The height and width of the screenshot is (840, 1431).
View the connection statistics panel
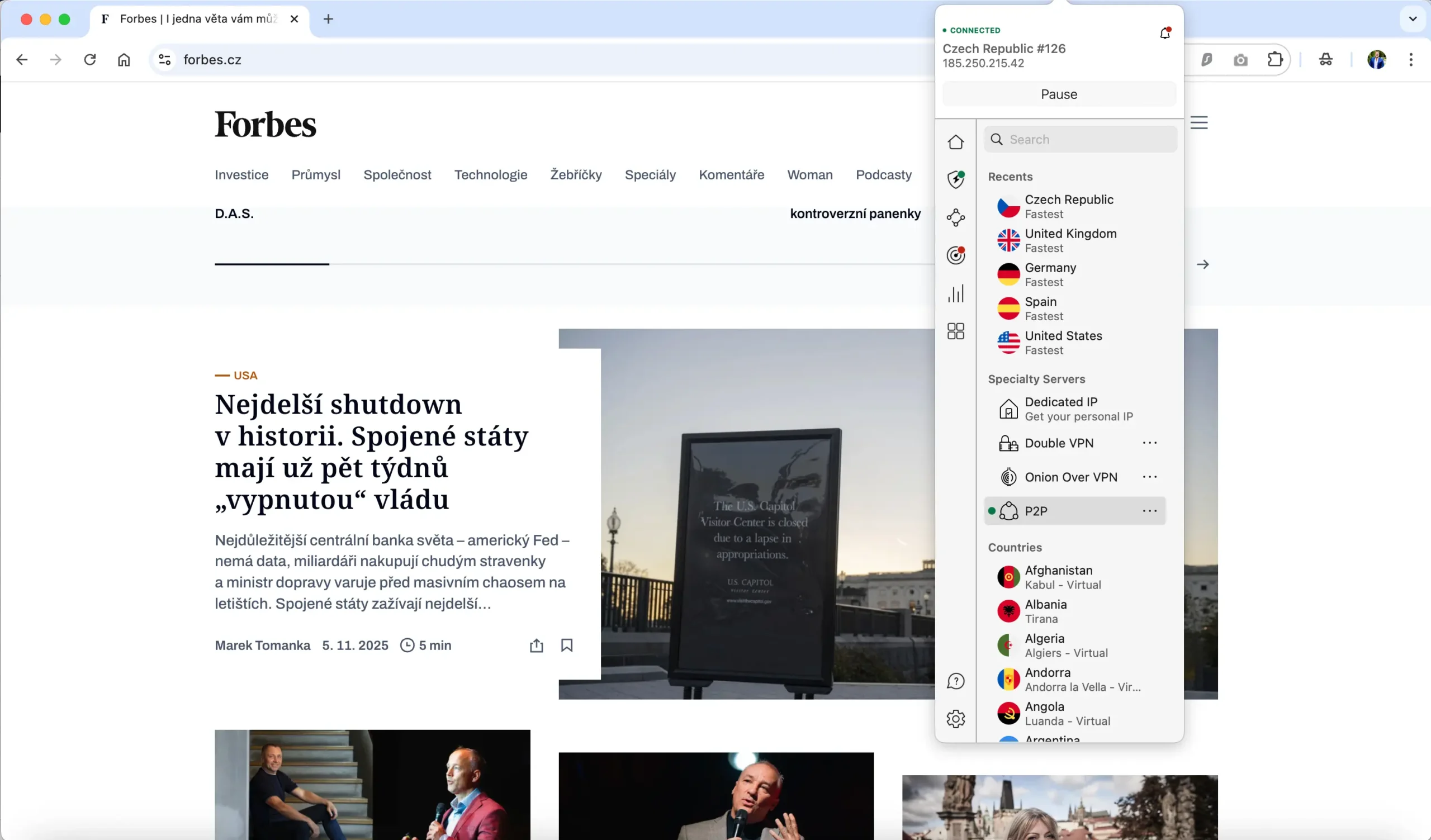956,294
